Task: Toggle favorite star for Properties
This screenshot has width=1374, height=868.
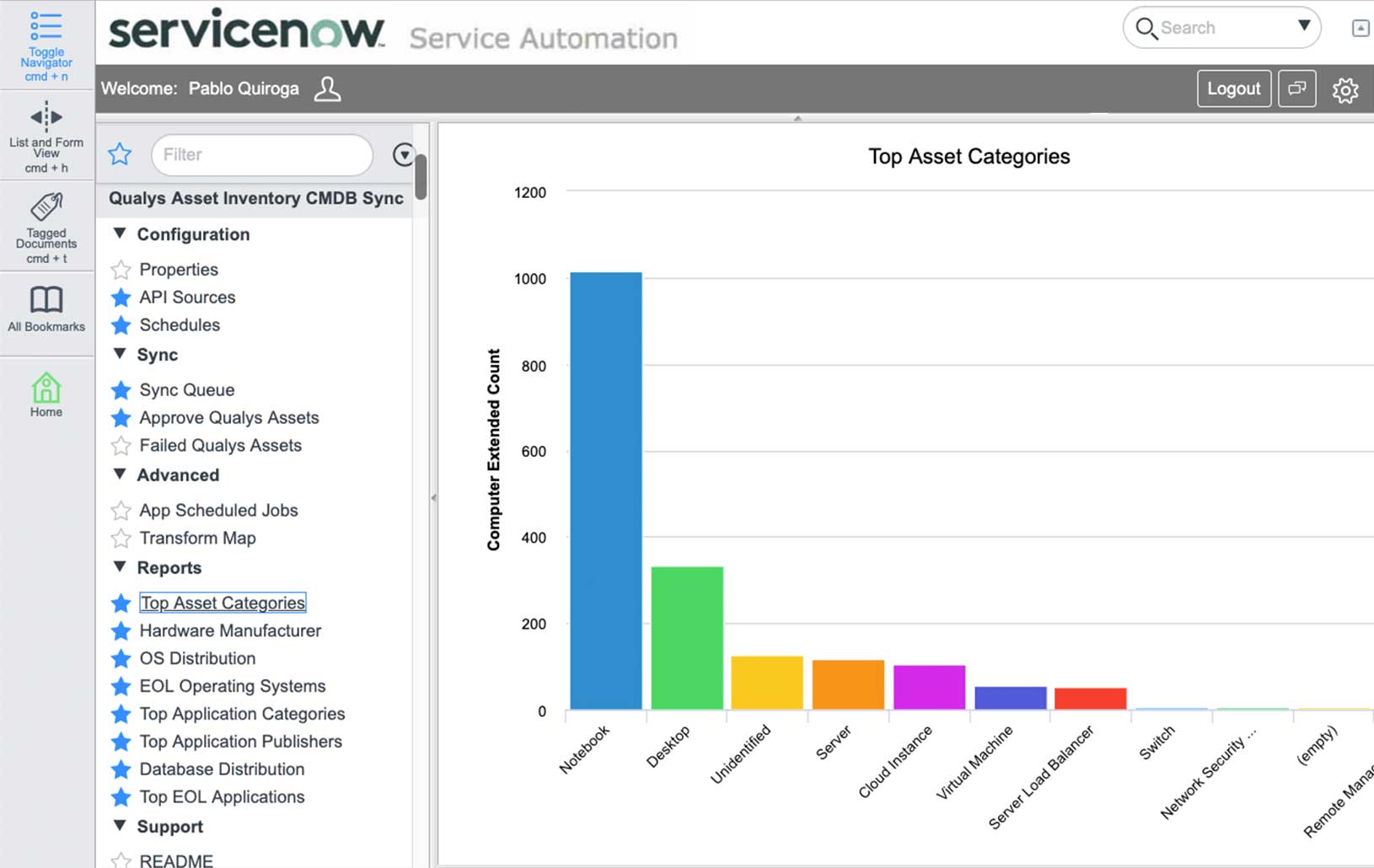Action: [x=121, y=270]
